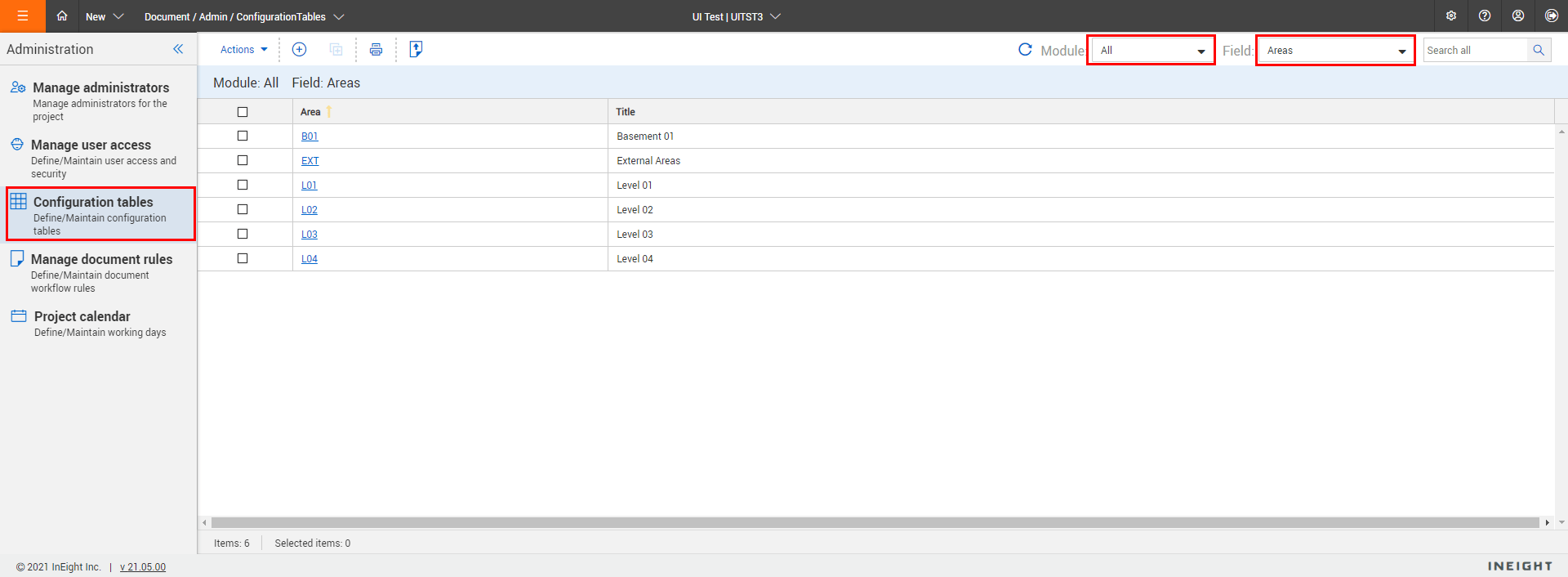Open the Module dropdown showing All
Image resolution: width=1568 pixels, height=577 pixels.
tap(1151, 50)
